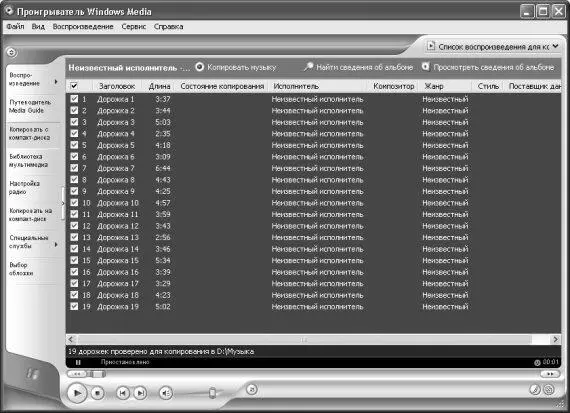Open the Сервис menu

pyautogui.click(x=133, y=27)
